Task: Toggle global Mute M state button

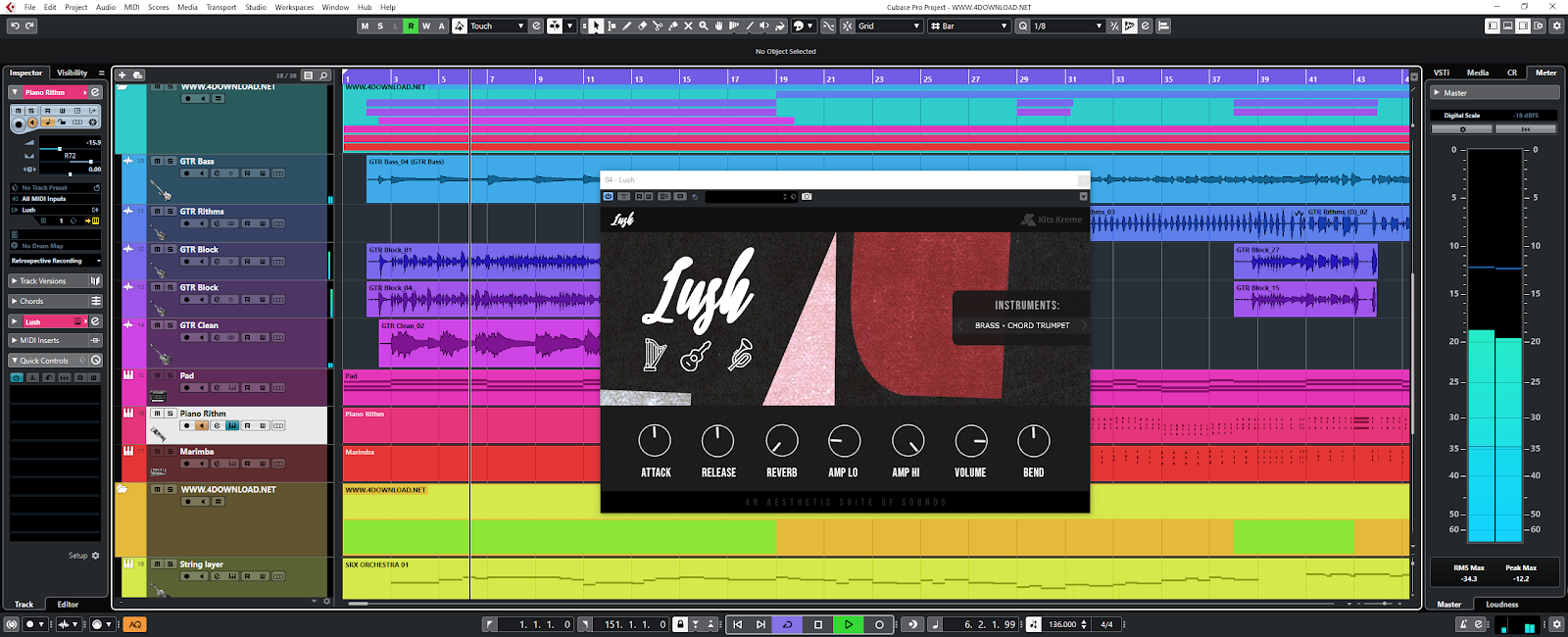Action: pyautogui.click(x=365, y=26)
